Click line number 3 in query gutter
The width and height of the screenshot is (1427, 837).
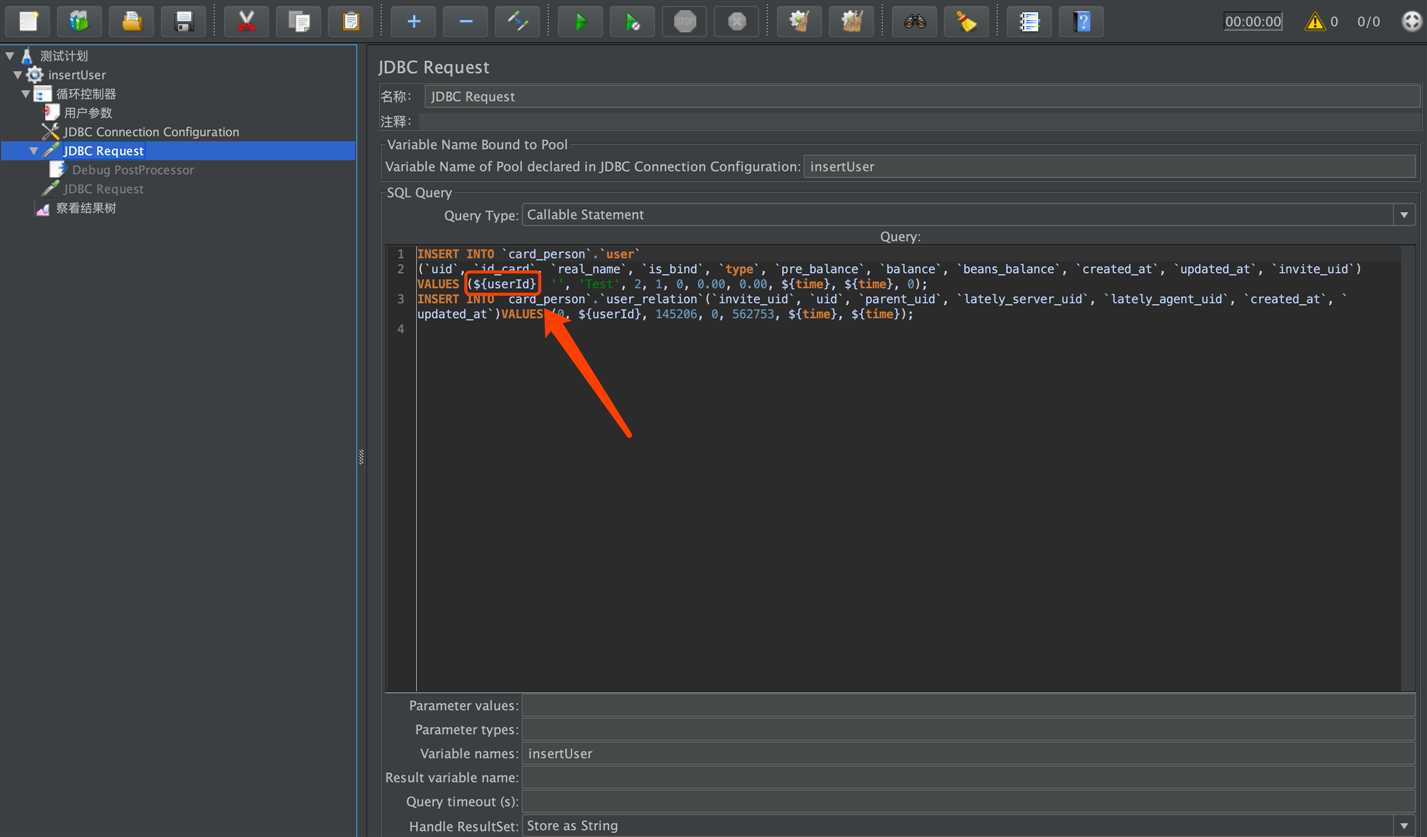pos(401,299)
